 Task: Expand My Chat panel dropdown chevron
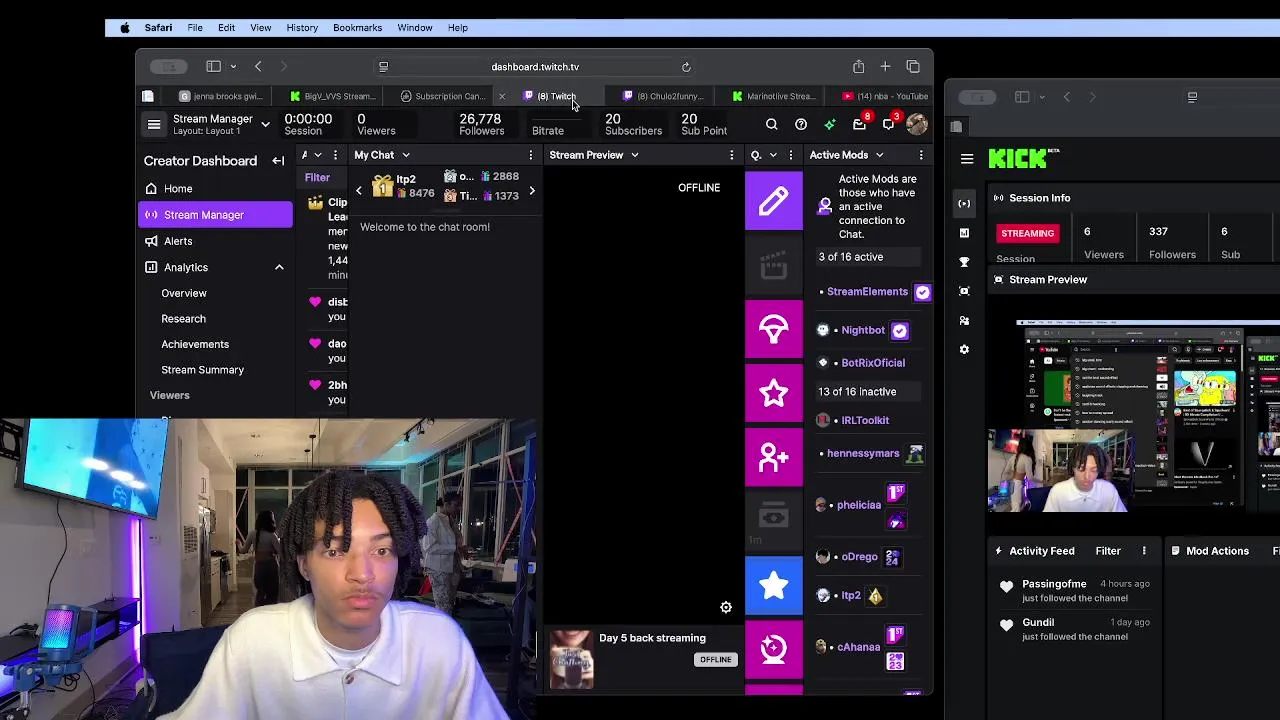(405, 155)
